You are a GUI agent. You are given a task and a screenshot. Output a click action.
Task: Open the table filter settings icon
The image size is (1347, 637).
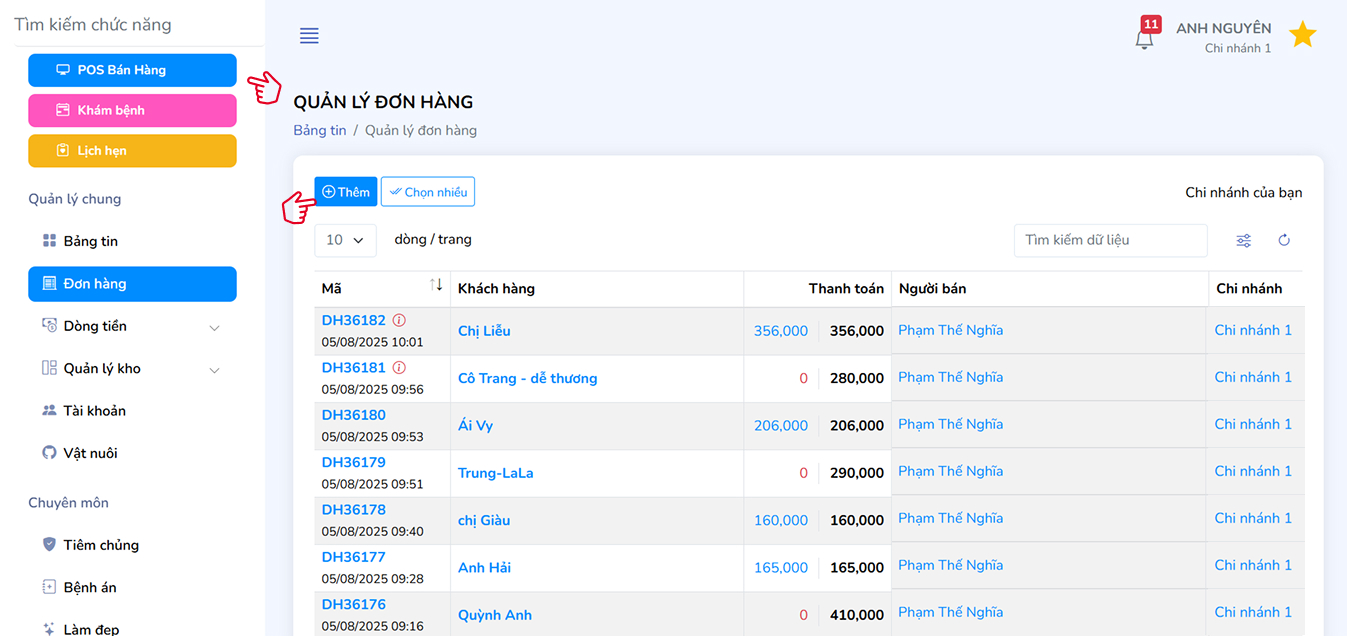point(1243,240)
